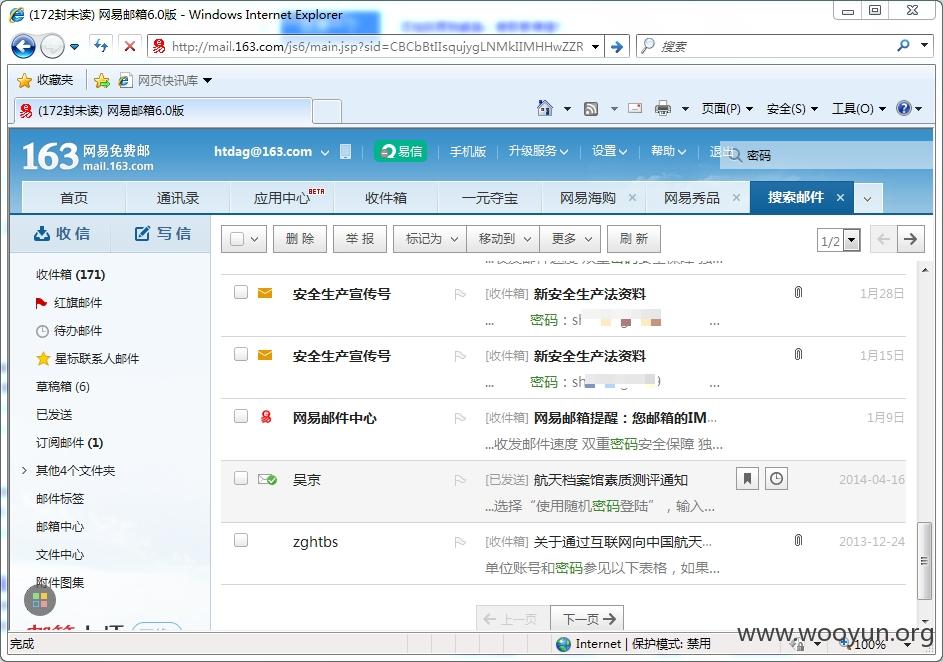Check the 网易邮件中心 mail checkbox
943x662 pixels.
click(241, 416)
